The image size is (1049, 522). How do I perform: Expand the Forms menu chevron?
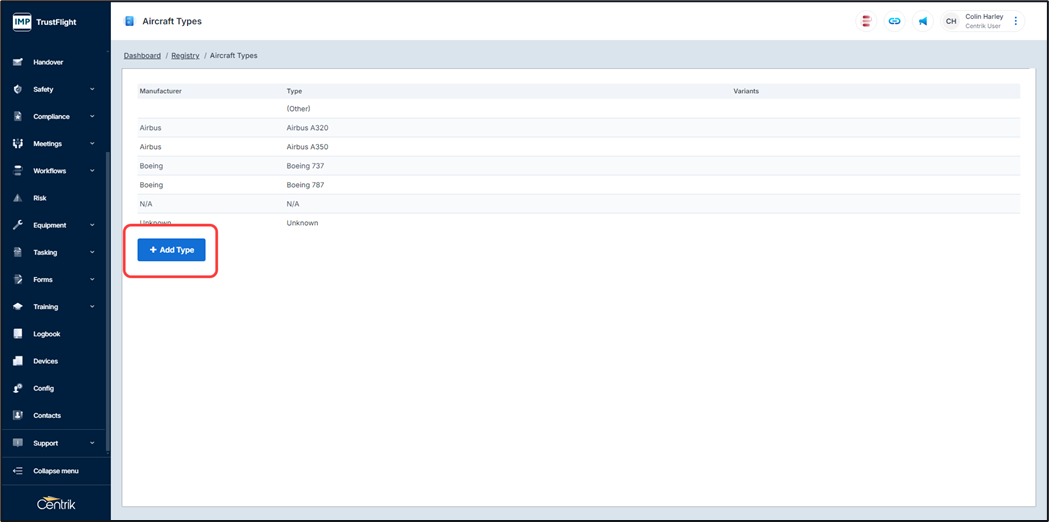point(92,280)
